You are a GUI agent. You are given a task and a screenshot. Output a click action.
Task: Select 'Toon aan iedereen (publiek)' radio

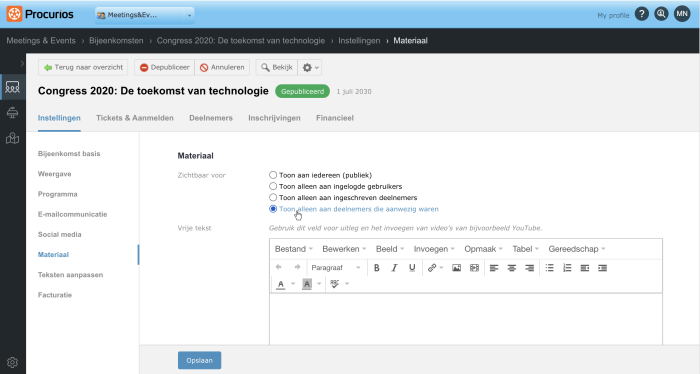(273, 175)
